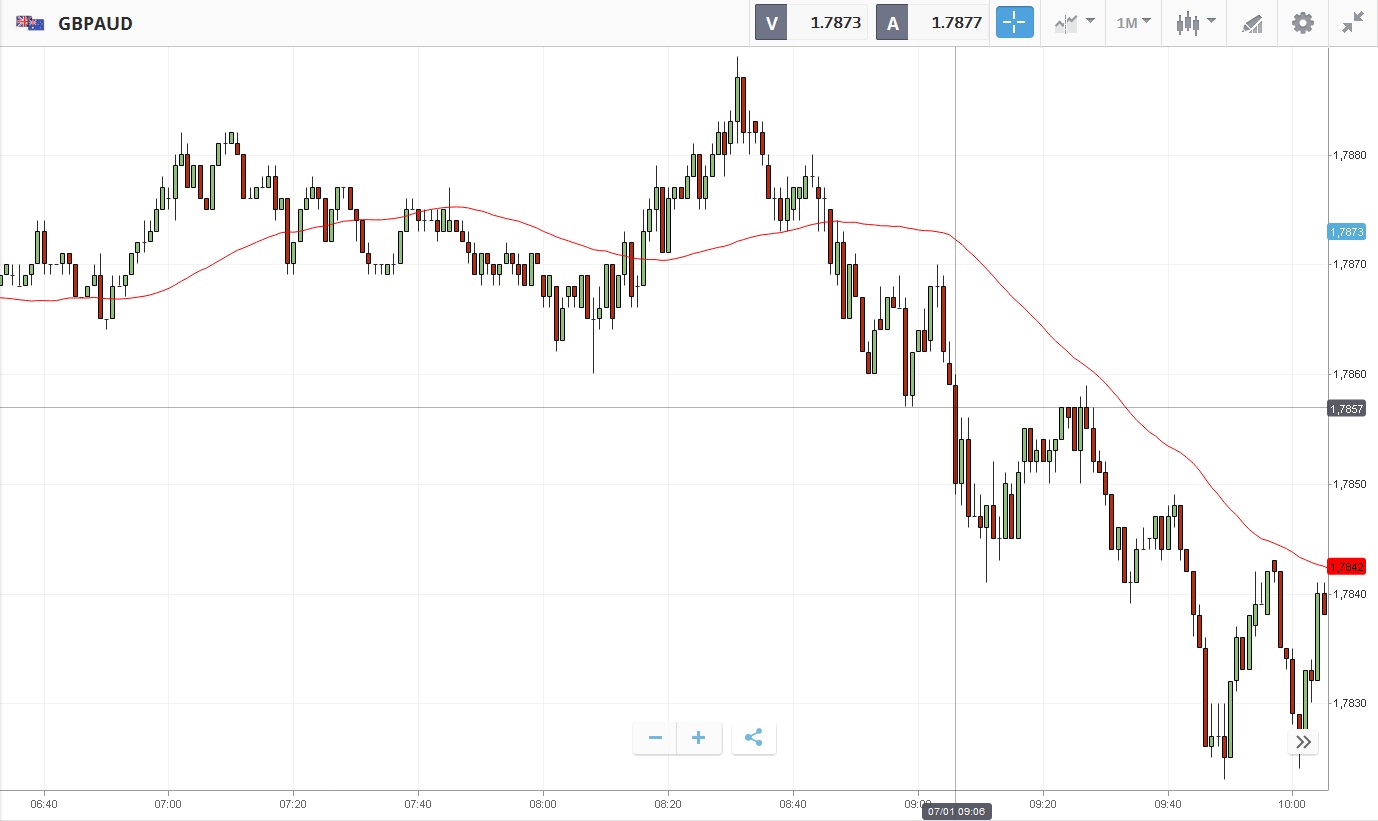Click the GBPAUD flag icon
Viewport: 1378px width, 821px height.
(30, 23)
